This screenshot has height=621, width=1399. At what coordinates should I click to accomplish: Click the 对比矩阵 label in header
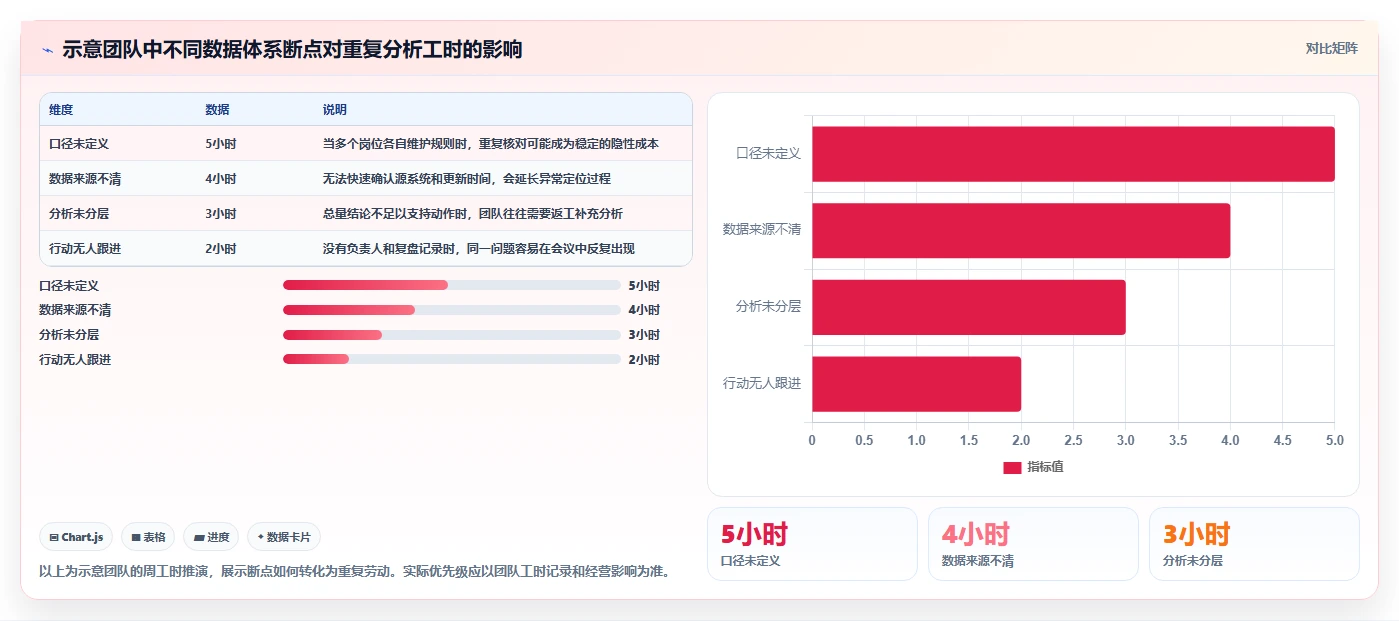pyautogui.click(x=1331, y=48)
